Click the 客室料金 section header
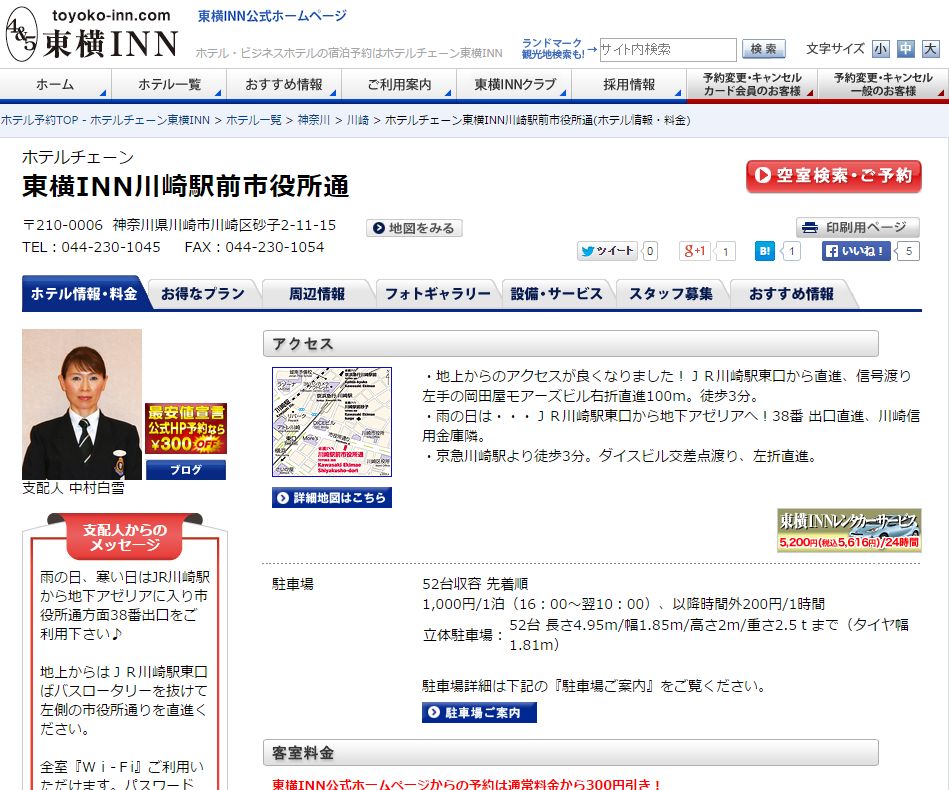 pyautogui.click(x=571, y=752)
